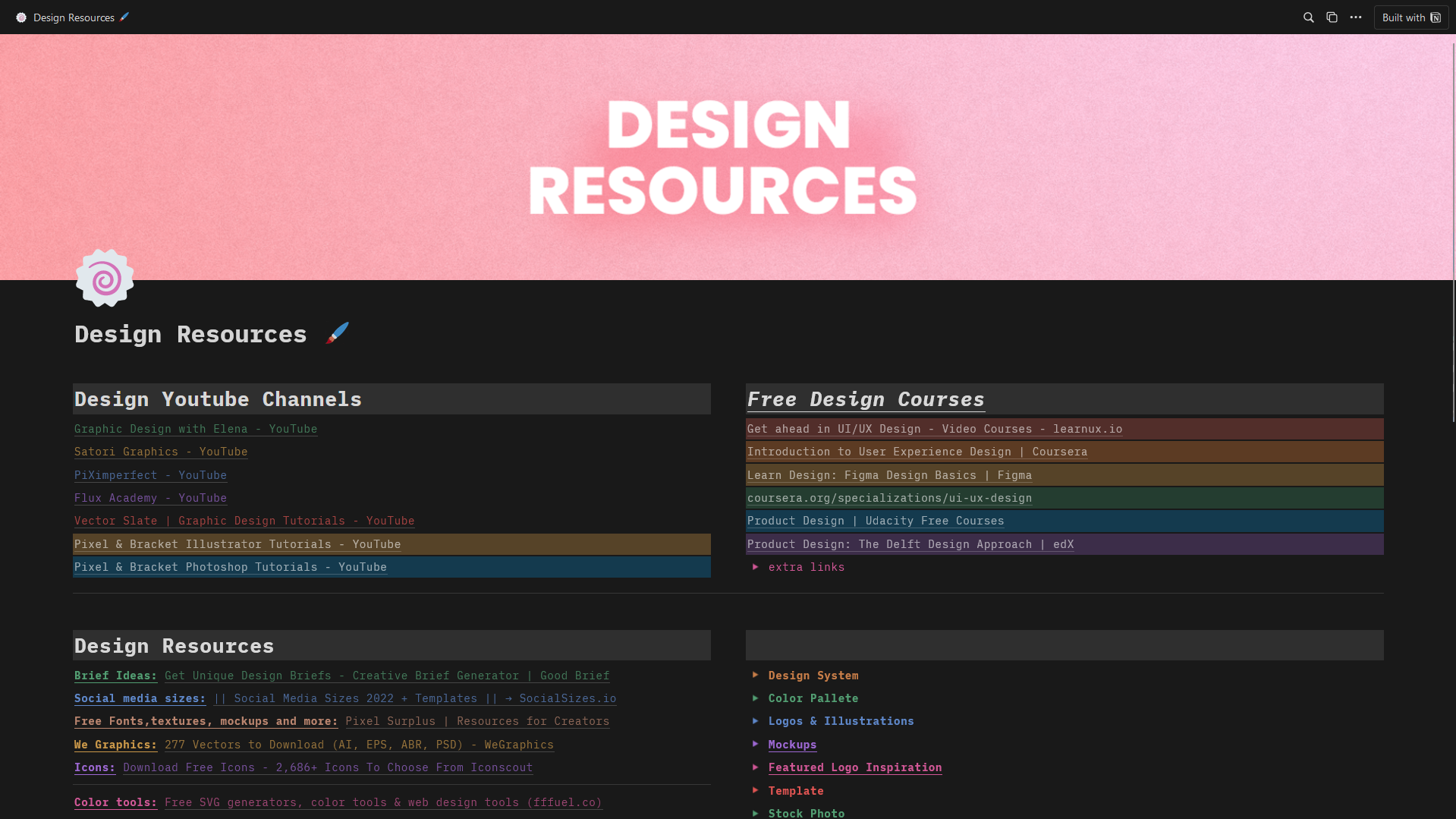The height and width of the screenshot is (819, 1456).
Task: Click the Design Youtube Channels heading
Action: pos(218,399)
